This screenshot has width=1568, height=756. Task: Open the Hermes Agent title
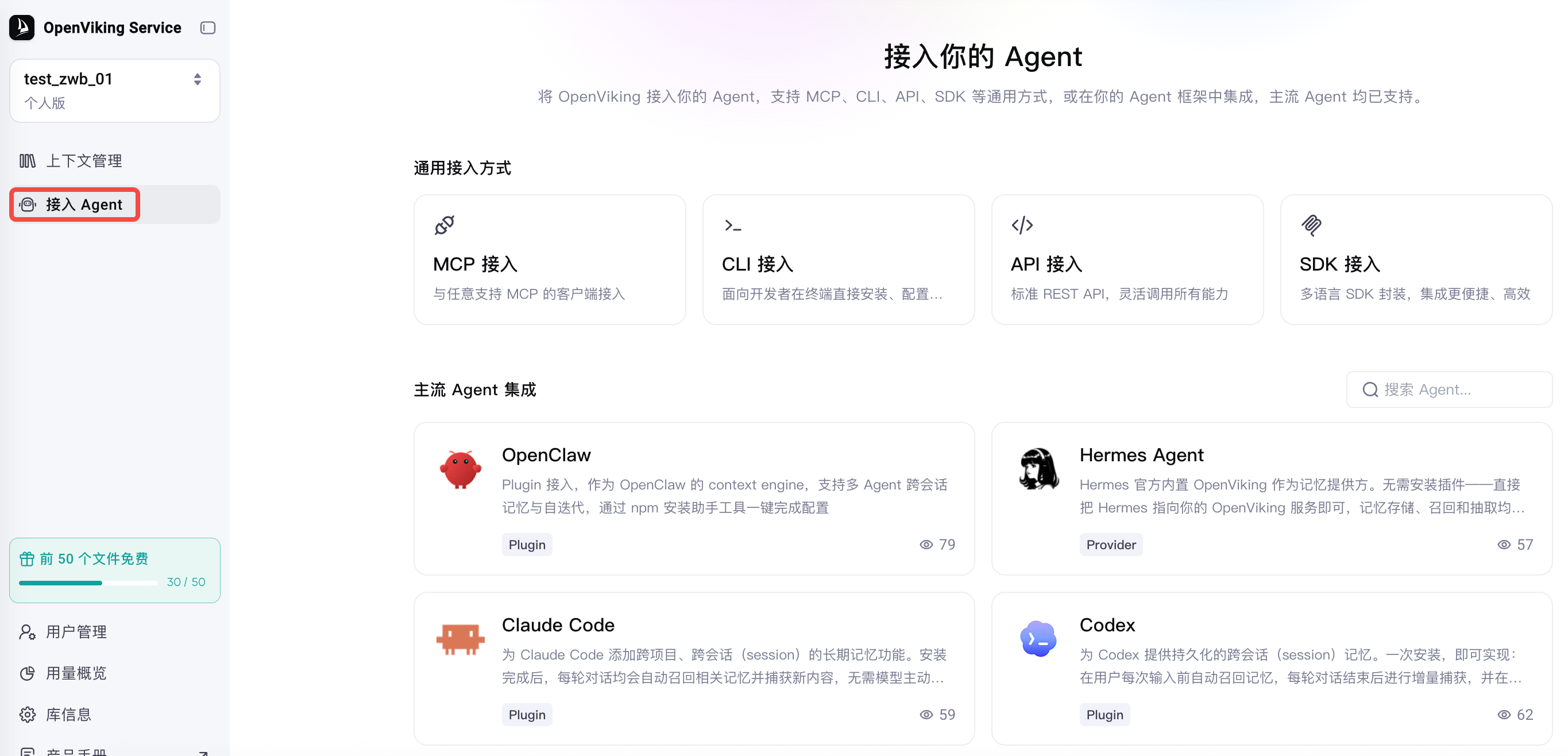click(1141, 455)
